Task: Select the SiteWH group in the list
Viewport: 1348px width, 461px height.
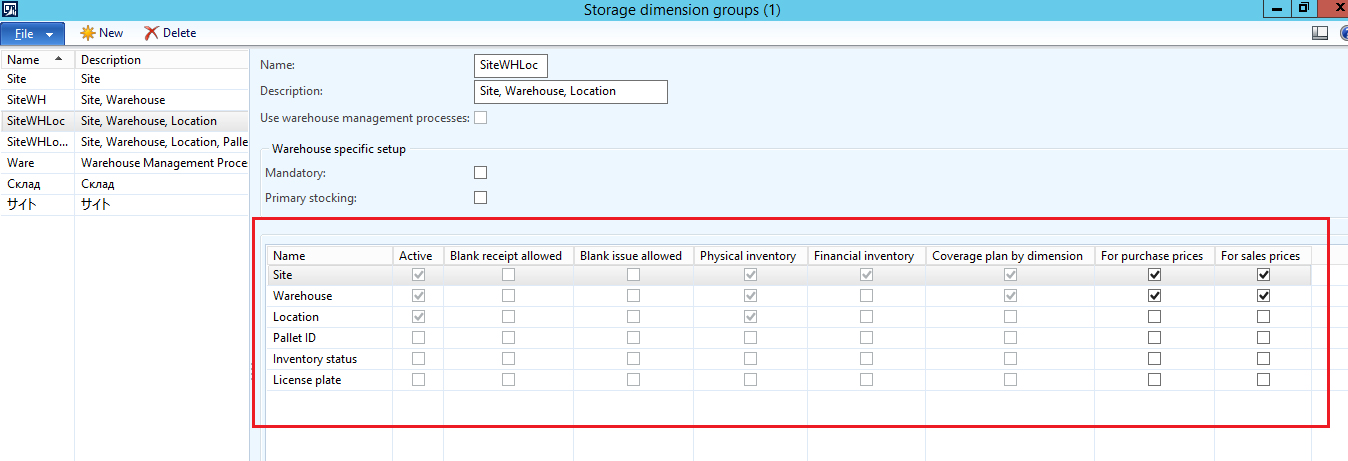Action: coord(26,100)
